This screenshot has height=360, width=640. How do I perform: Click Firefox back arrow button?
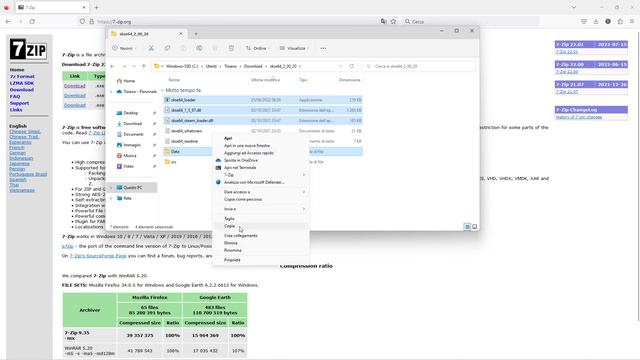8,21
